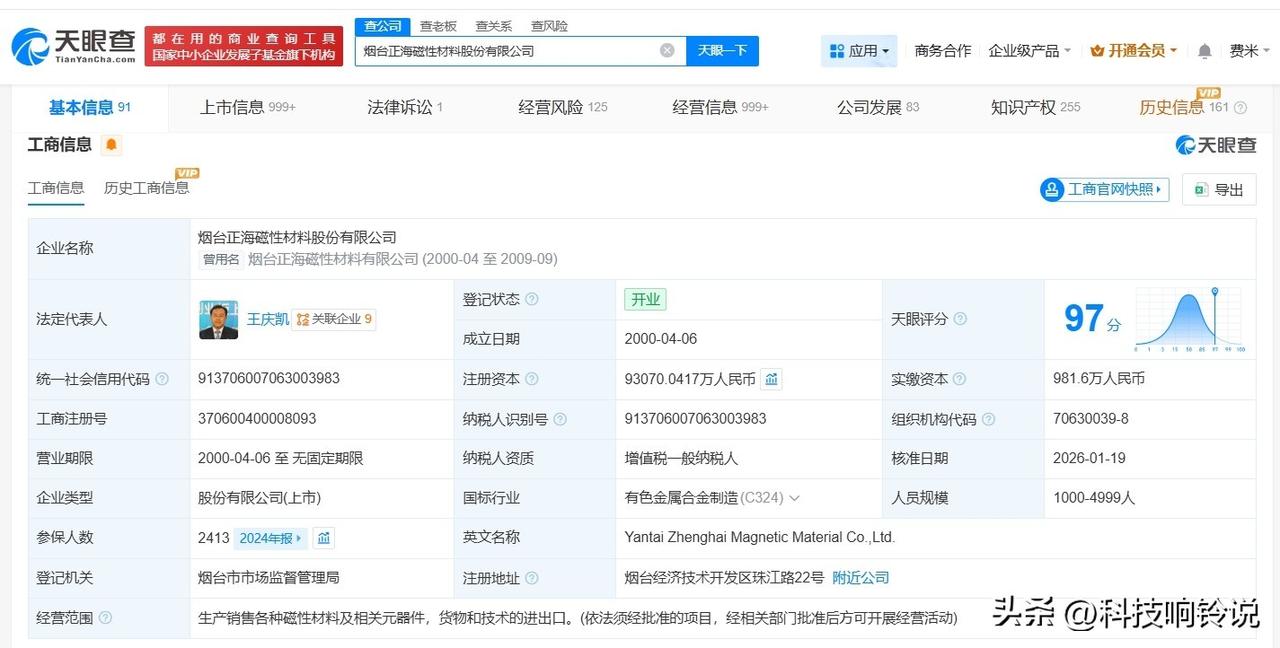Viewport: 1280px width, 648px height.
Task: Click the red promotional banner in header
Action: pyautogui.click(x=243, y=46)
